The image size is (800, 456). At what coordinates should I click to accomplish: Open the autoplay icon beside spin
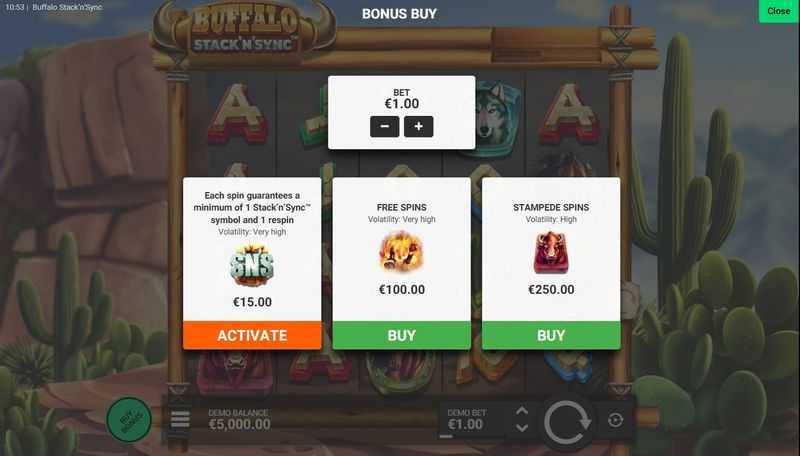tap(615, 420)
